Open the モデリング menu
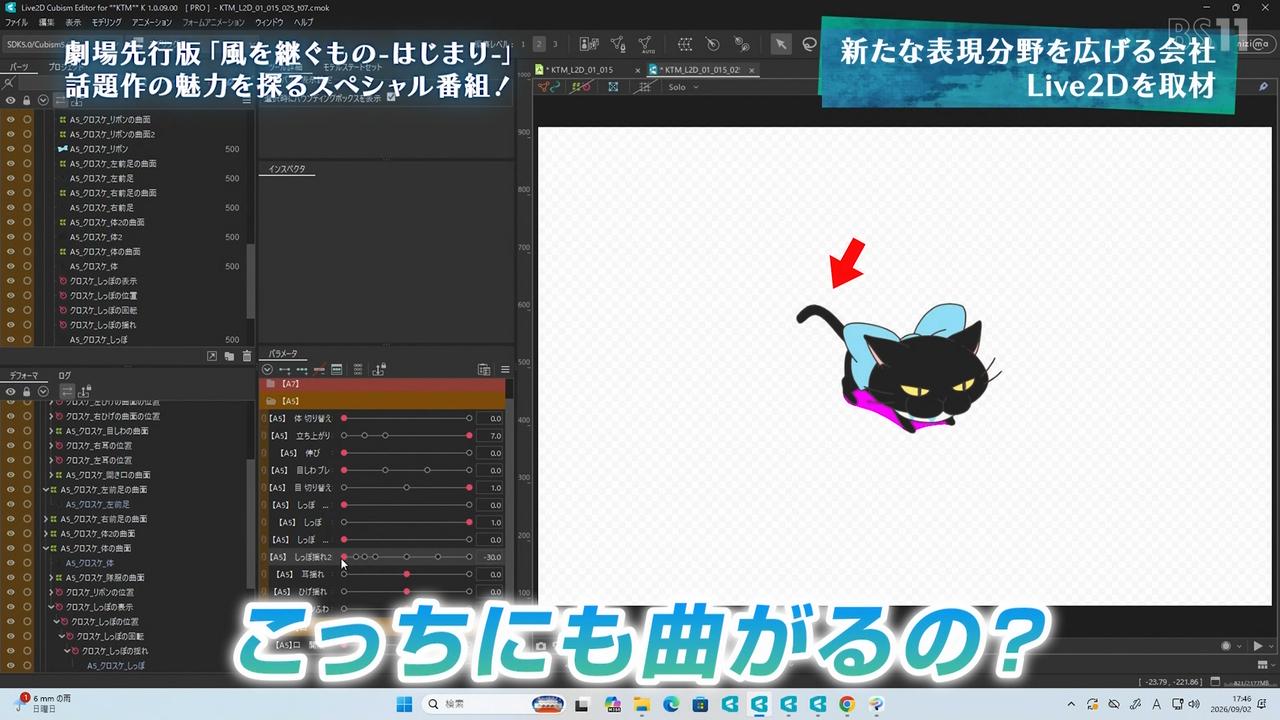Screen dimensions: 1280x720 pos(107,22)
